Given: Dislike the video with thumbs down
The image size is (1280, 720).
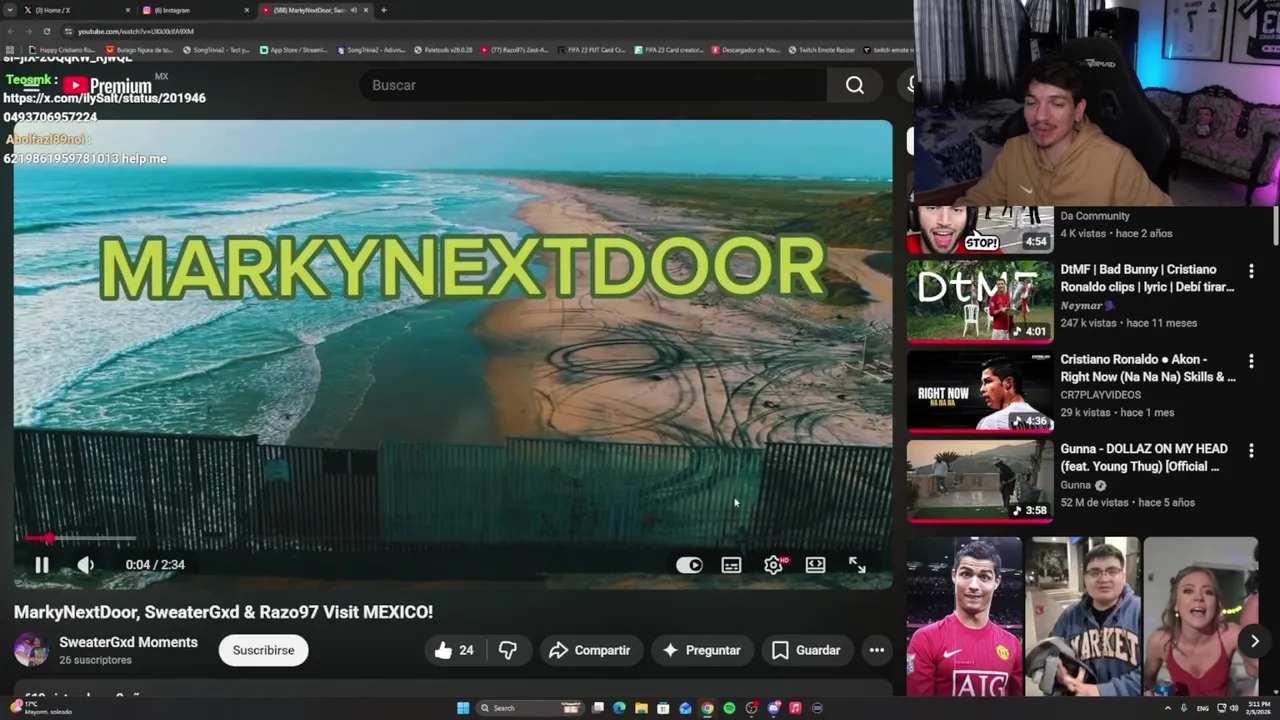Looking at the screenshot, I should pos(508,650).
